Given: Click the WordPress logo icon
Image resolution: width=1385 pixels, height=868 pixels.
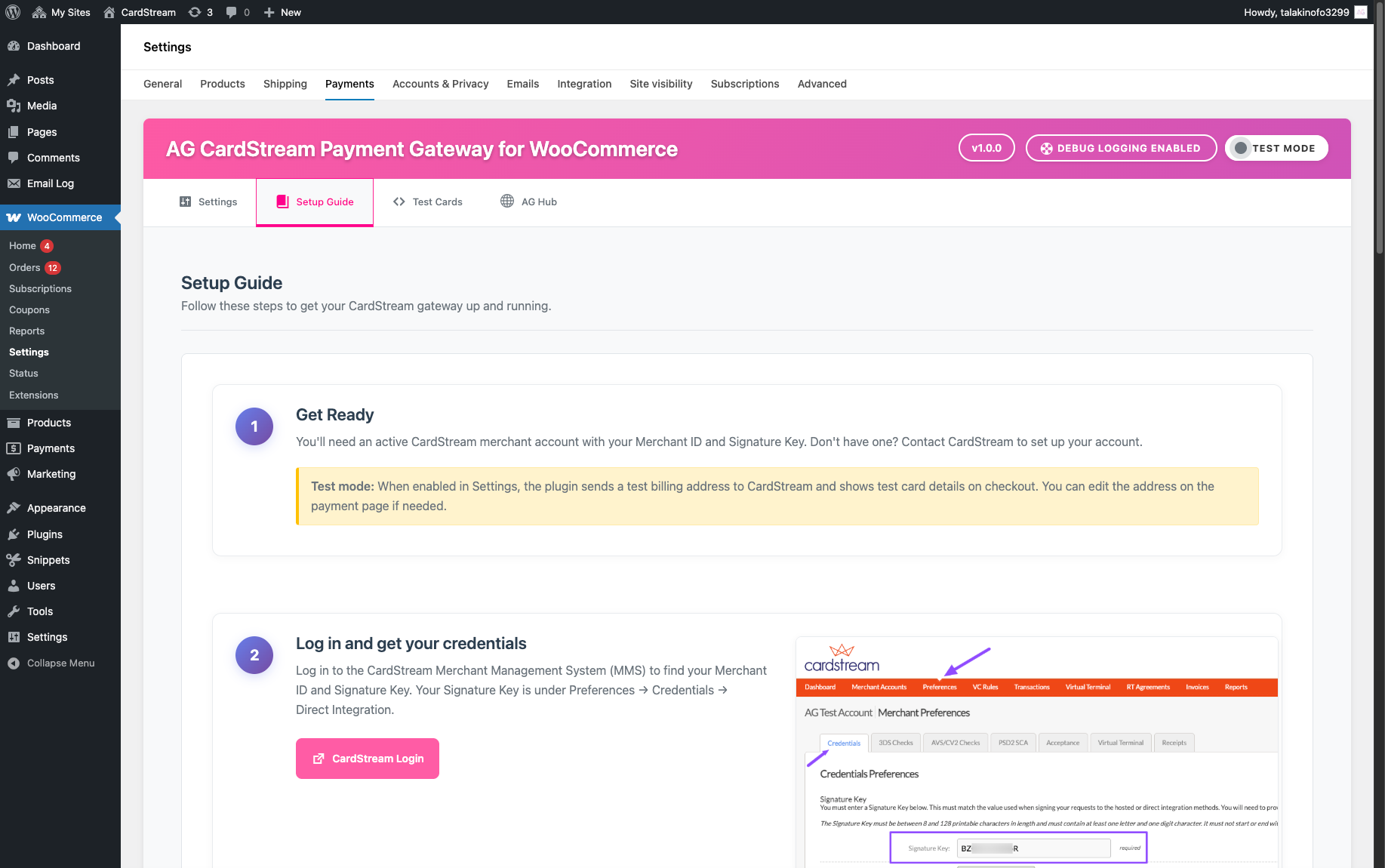Looking at the screenshot, I should tap(13, 12).
